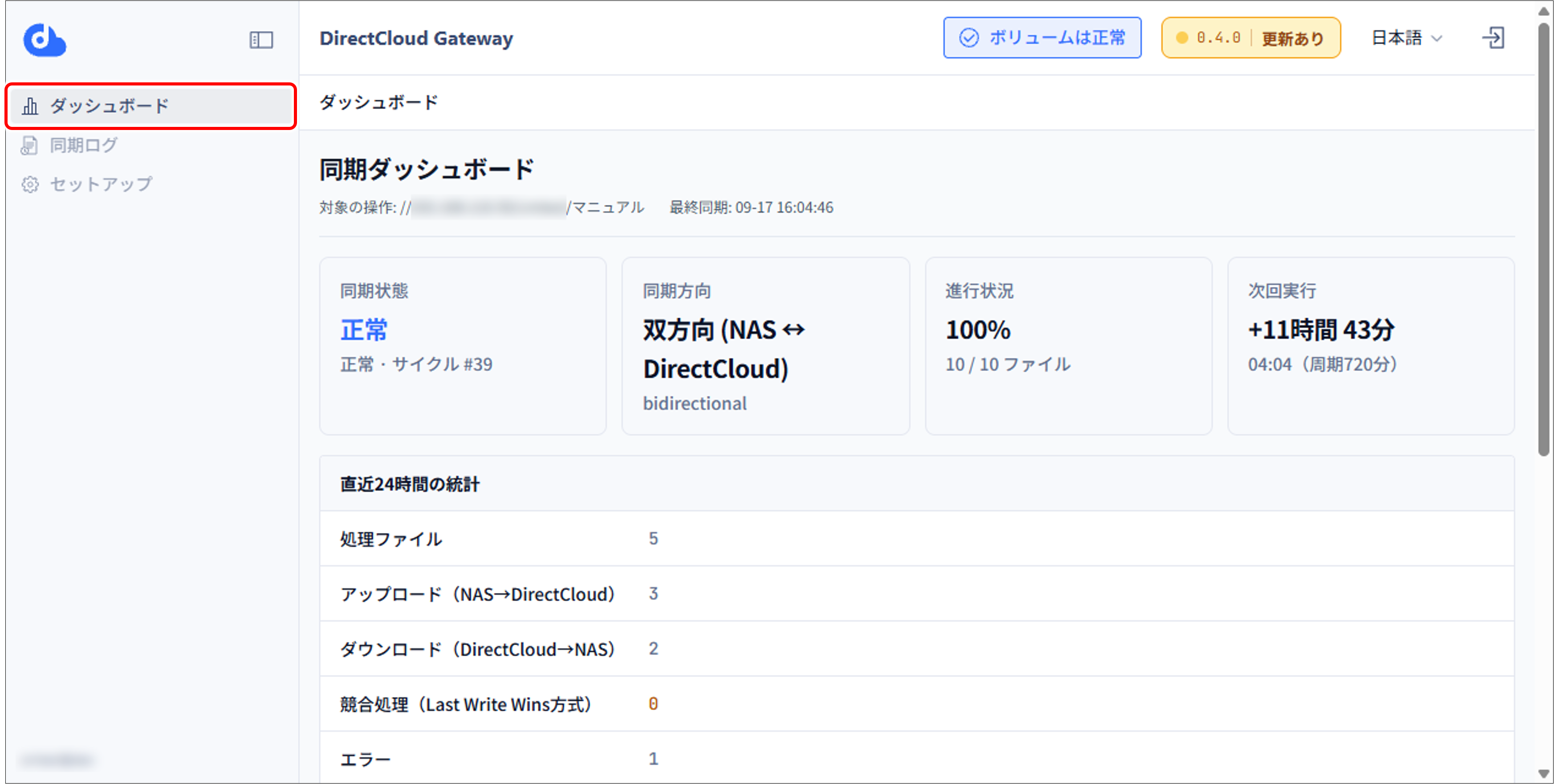Click the DirectCloud Gateway title
The height and width of the screenshot is (784, 1554).
tap(416, 39)
